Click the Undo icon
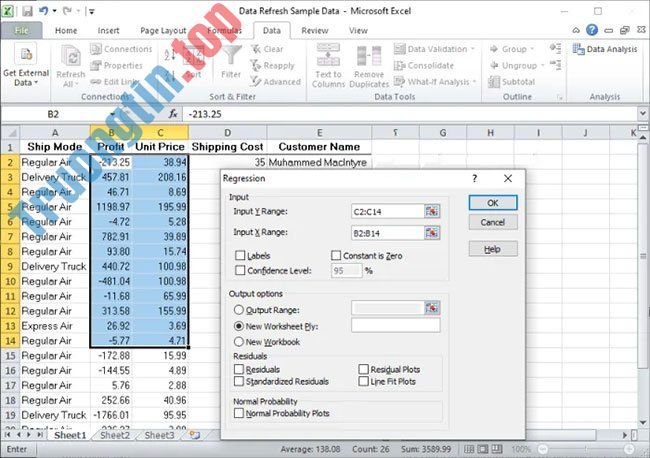The image size is (650, 458). 44,11
